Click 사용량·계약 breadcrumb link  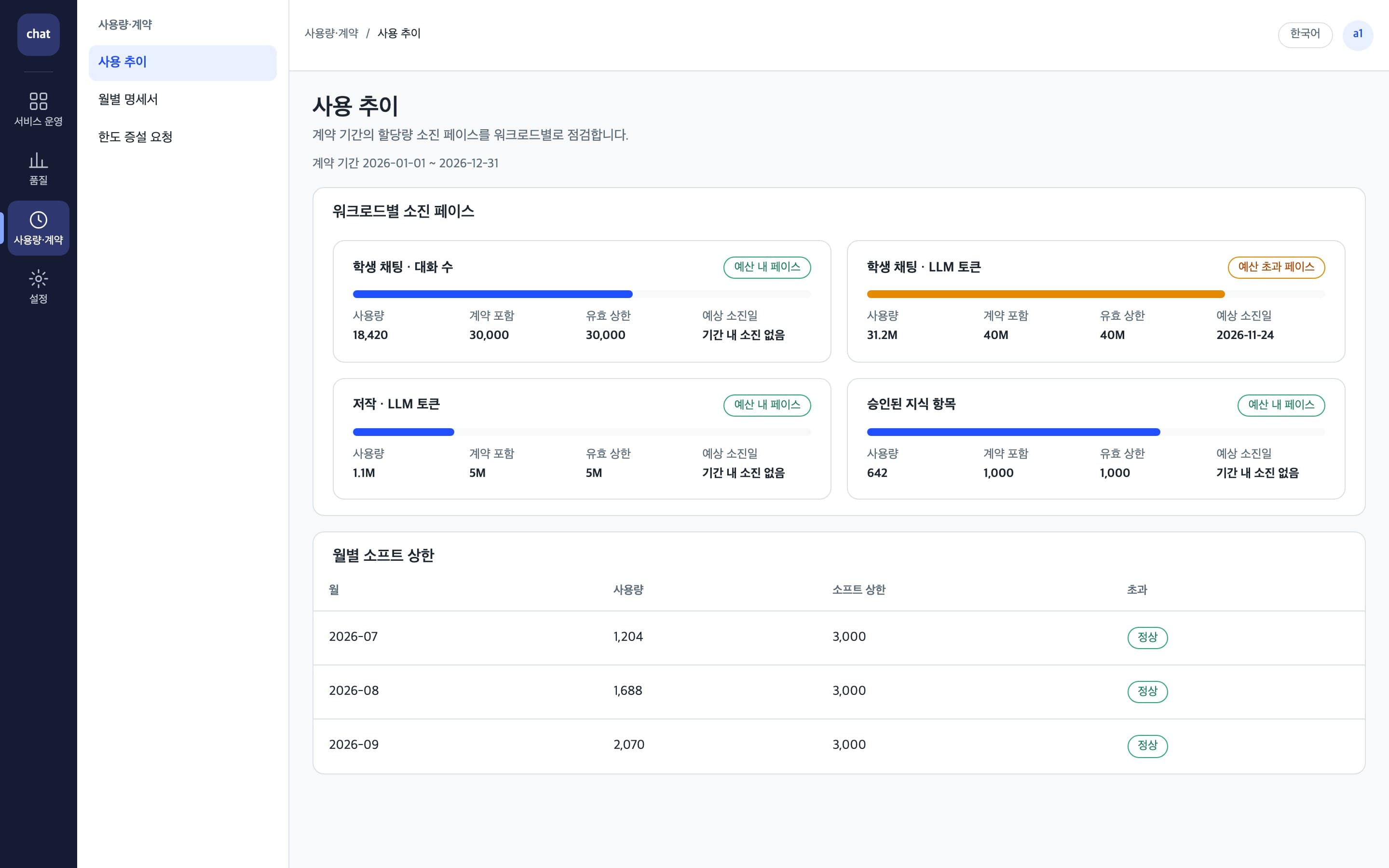pos(331,34)
